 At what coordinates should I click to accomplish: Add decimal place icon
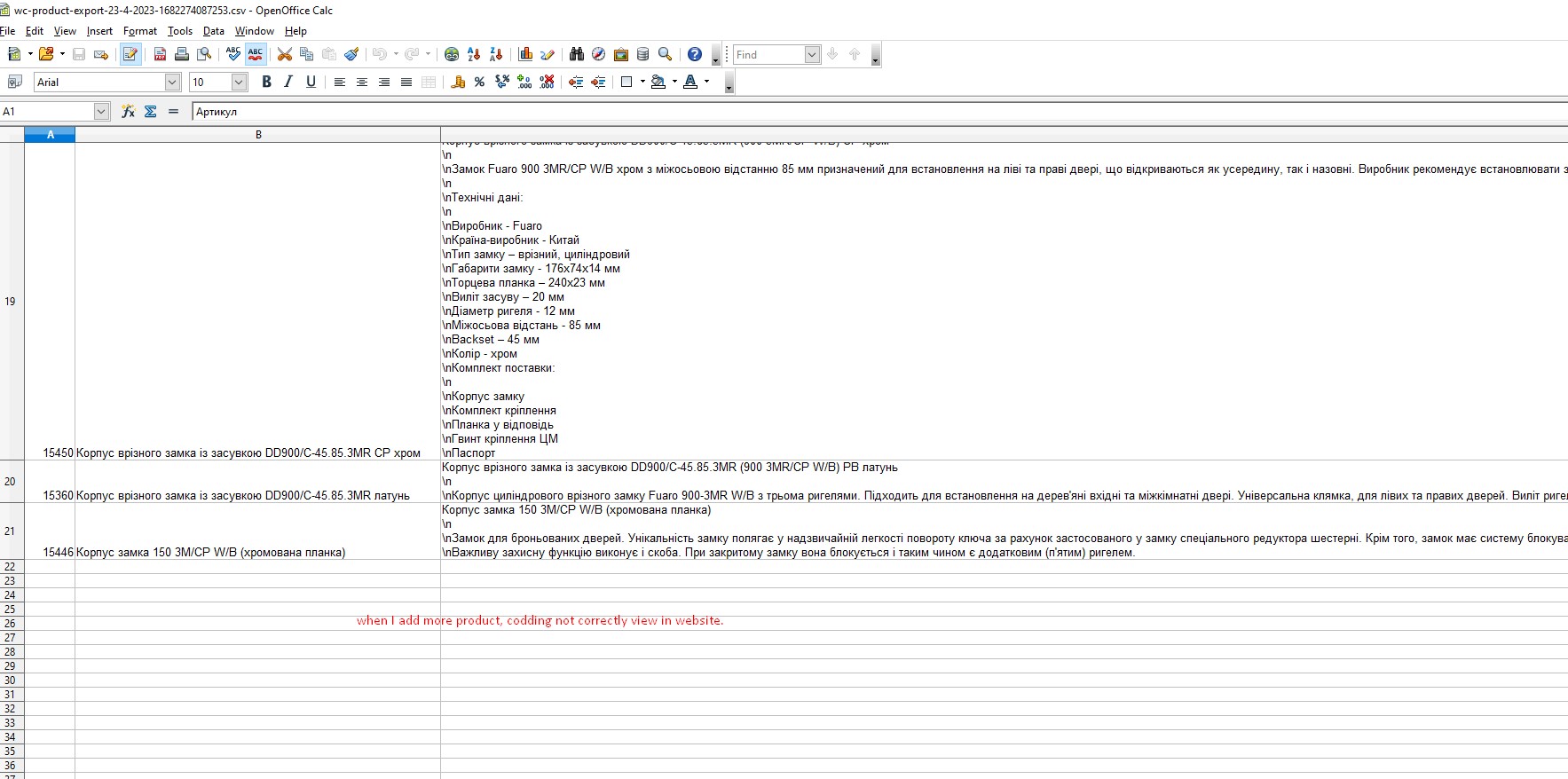pos(524,82)
